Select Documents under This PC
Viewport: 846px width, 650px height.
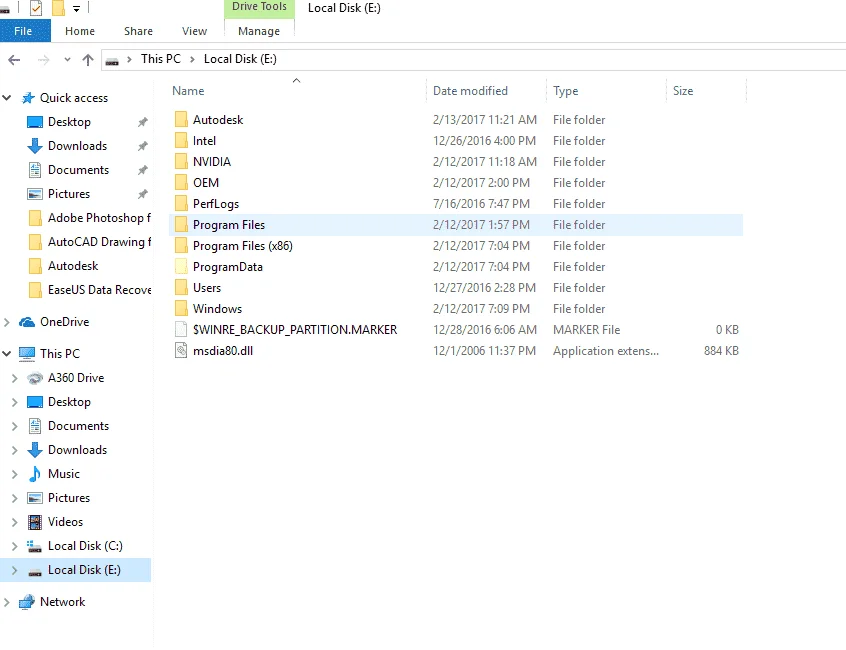tap(78, 426)
